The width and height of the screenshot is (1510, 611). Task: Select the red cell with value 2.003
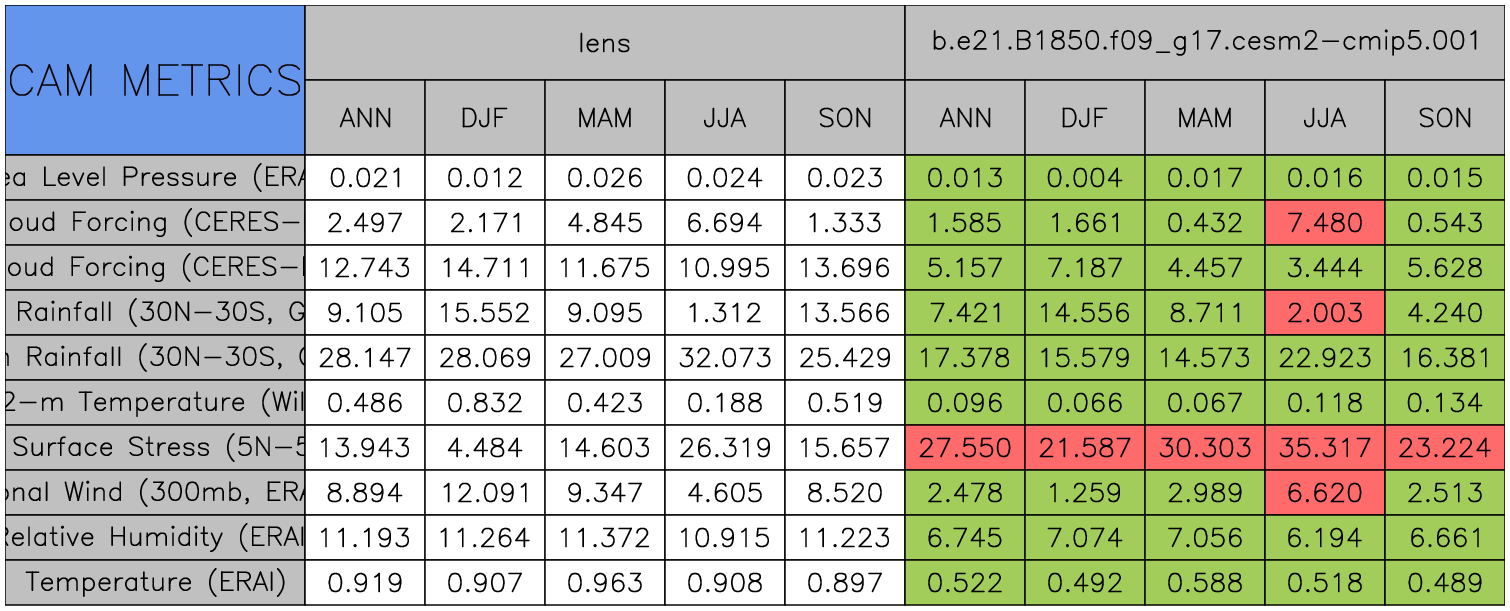click(1325, 313)
